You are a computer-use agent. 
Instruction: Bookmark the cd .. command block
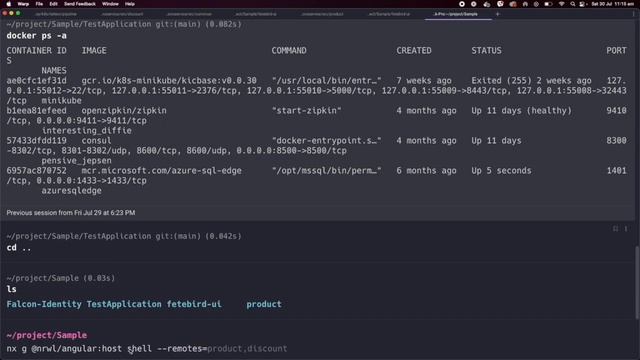tap(615, 229)
